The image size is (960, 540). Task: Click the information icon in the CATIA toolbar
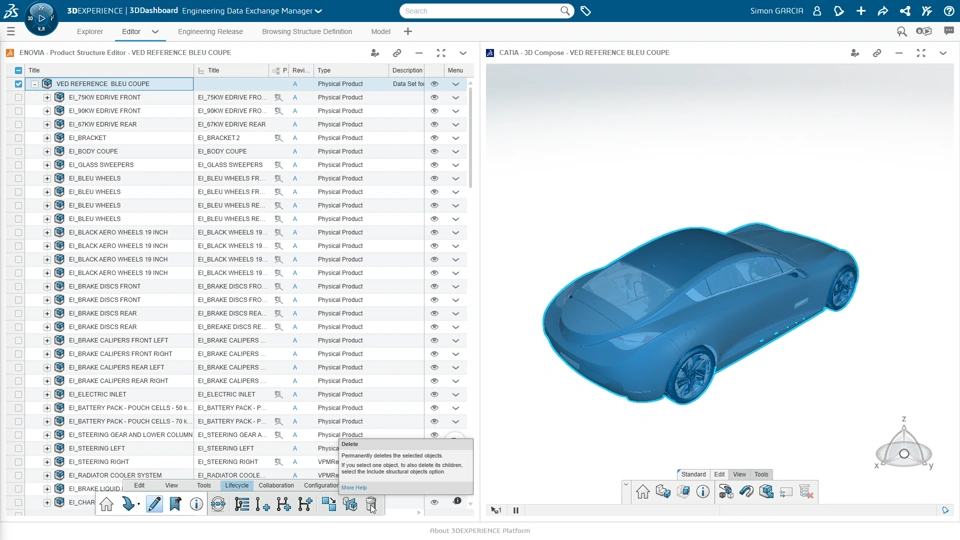tap(703, 492)
